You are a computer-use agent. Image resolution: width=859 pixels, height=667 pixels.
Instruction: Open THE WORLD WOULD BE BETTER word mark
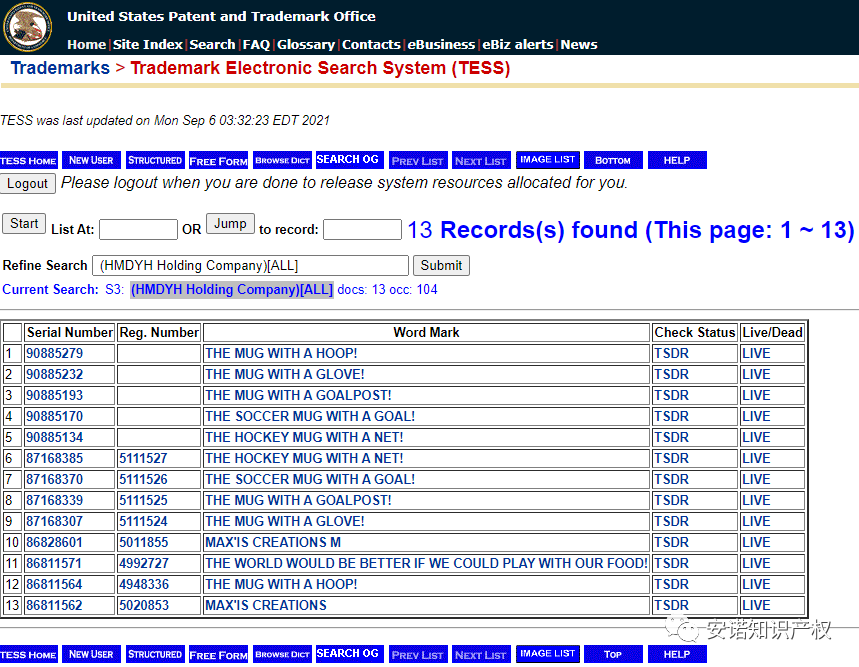coord(426,564)
